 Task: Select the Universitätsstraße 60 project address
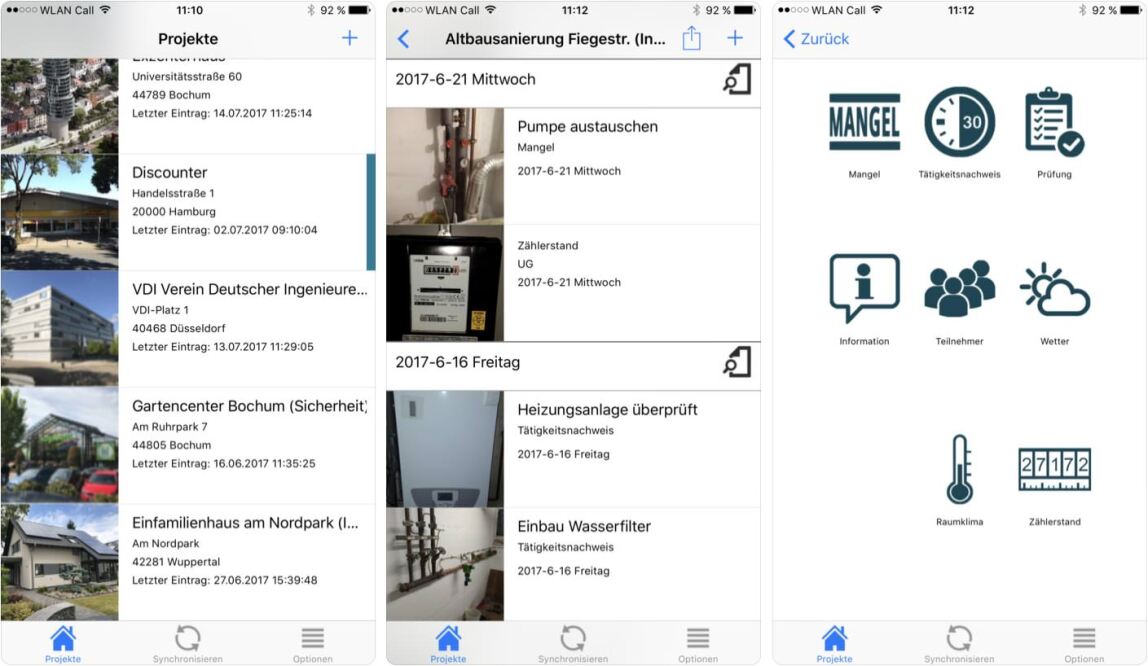click(x=187, y=76)
